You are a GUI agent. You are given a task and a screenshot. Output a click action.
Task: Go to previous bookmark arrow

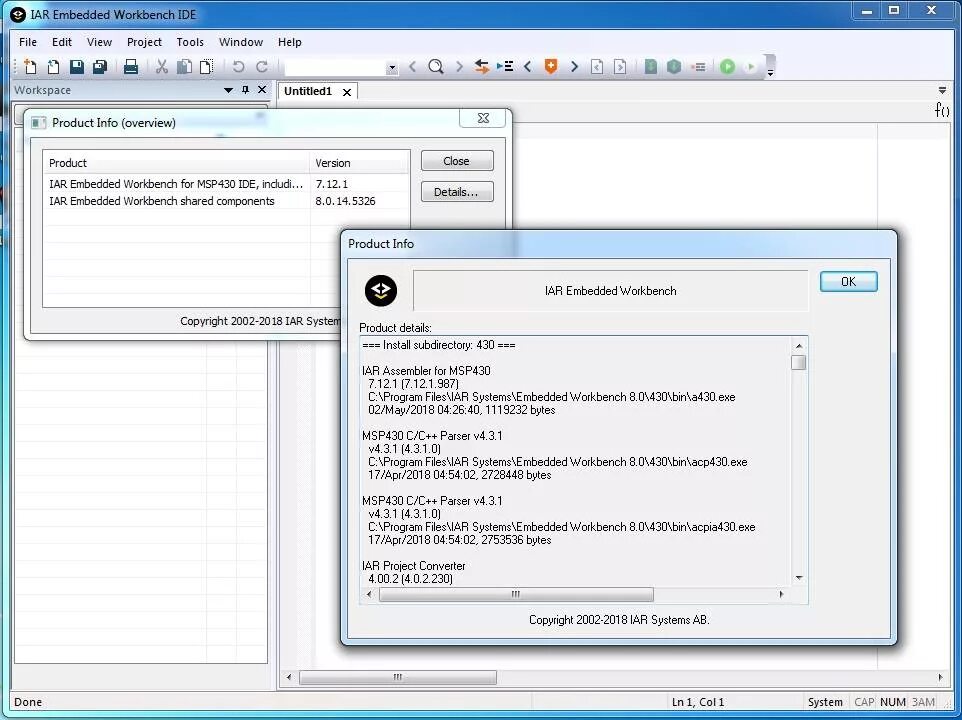coord(528,66)
